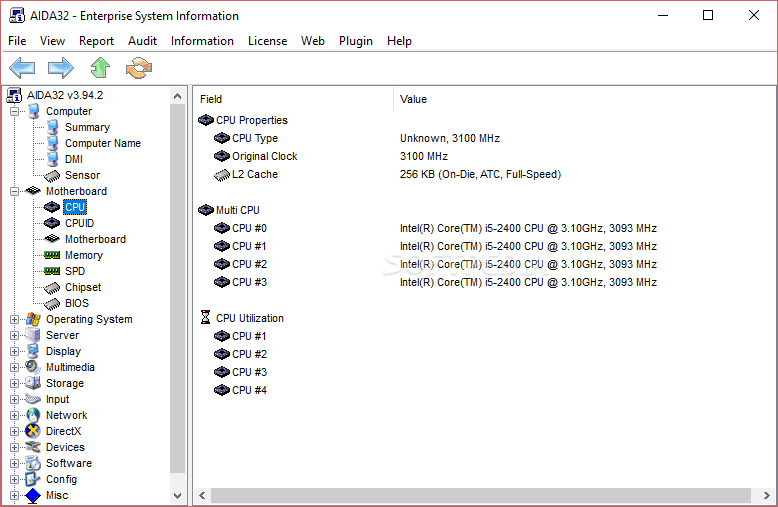Click tree scrollbar down arrow
Image resolution: width=778 pixels, height=507 pixels.
(x=178, y=495)
